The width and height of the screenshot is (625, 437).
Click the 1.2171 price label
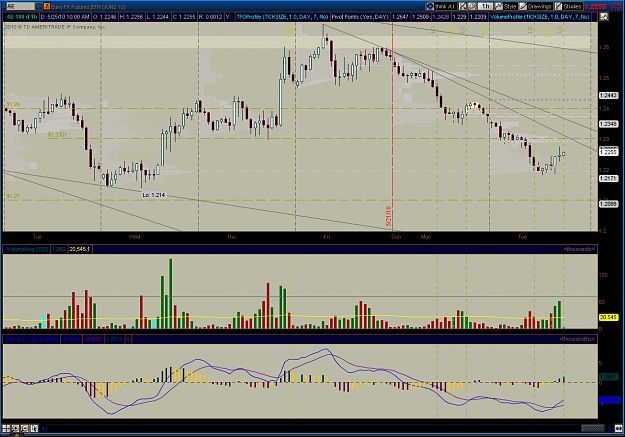[x=608, y=178]
